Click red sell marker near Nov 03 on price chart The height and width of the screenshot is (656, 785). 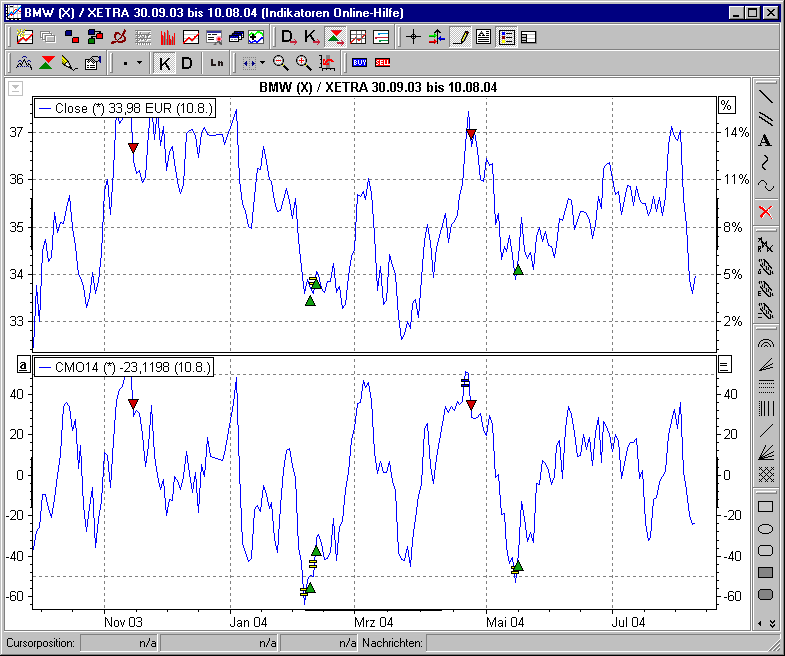[x=133, y=148]
